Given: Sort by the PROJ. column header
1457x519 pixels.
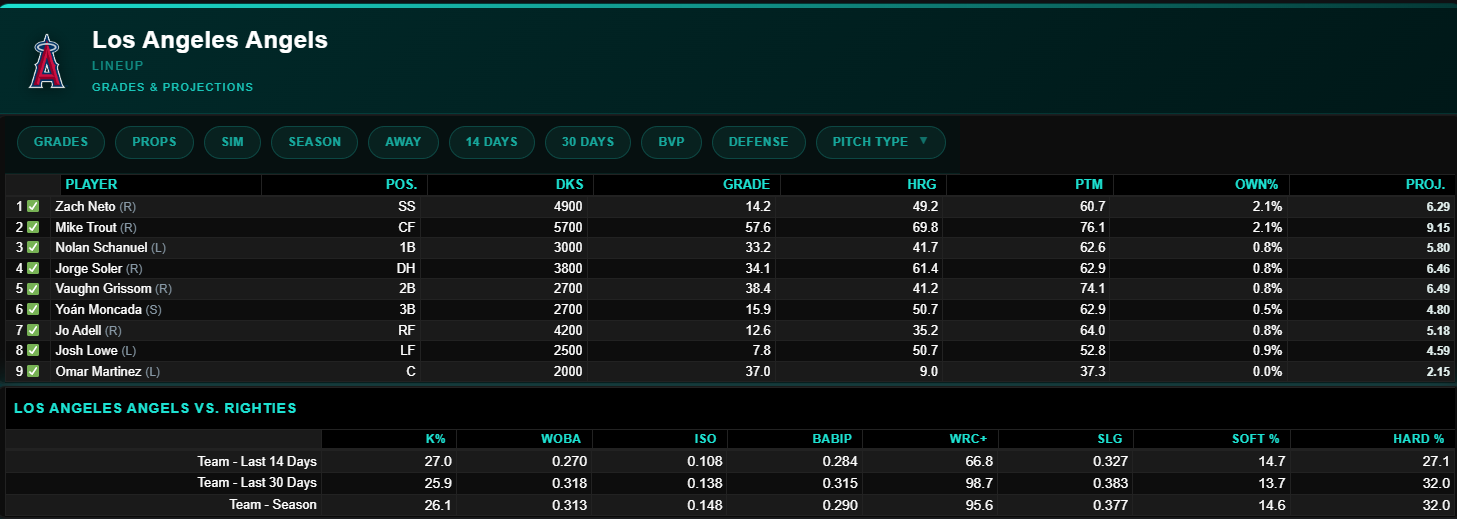Looking at the screenshot, I should coord(1425,185).
